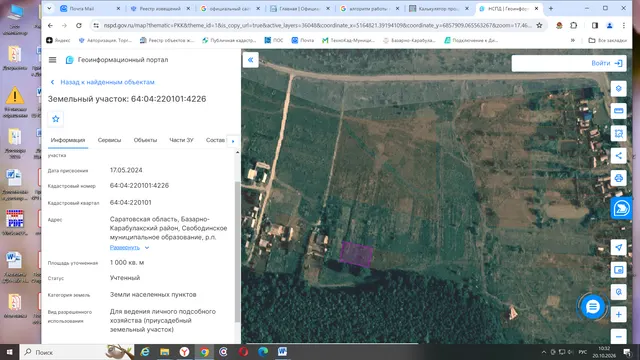
Task: Select the cadastral quarter value 64:04:220101
Action: click(131, 202)
